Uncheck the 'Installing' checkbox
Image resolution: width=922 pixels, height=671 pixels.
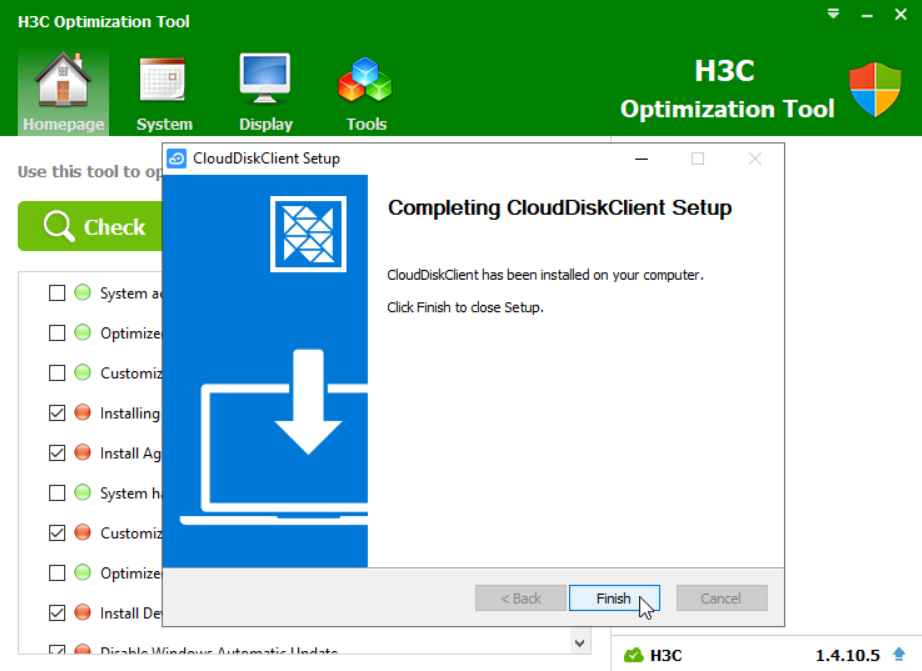(x=57, y=413)
